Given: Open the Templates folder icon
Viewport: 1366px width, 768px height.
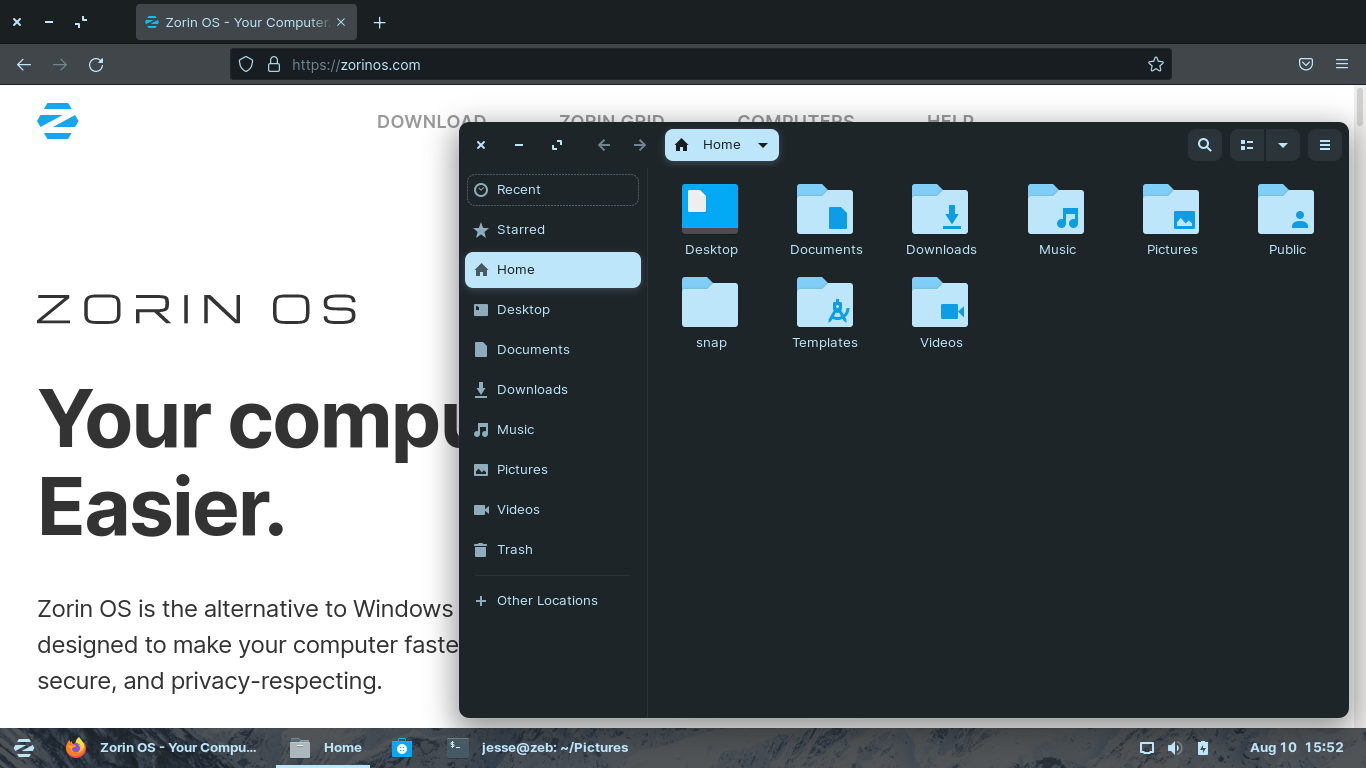Looking at the screenshot, I should [825, 302].
